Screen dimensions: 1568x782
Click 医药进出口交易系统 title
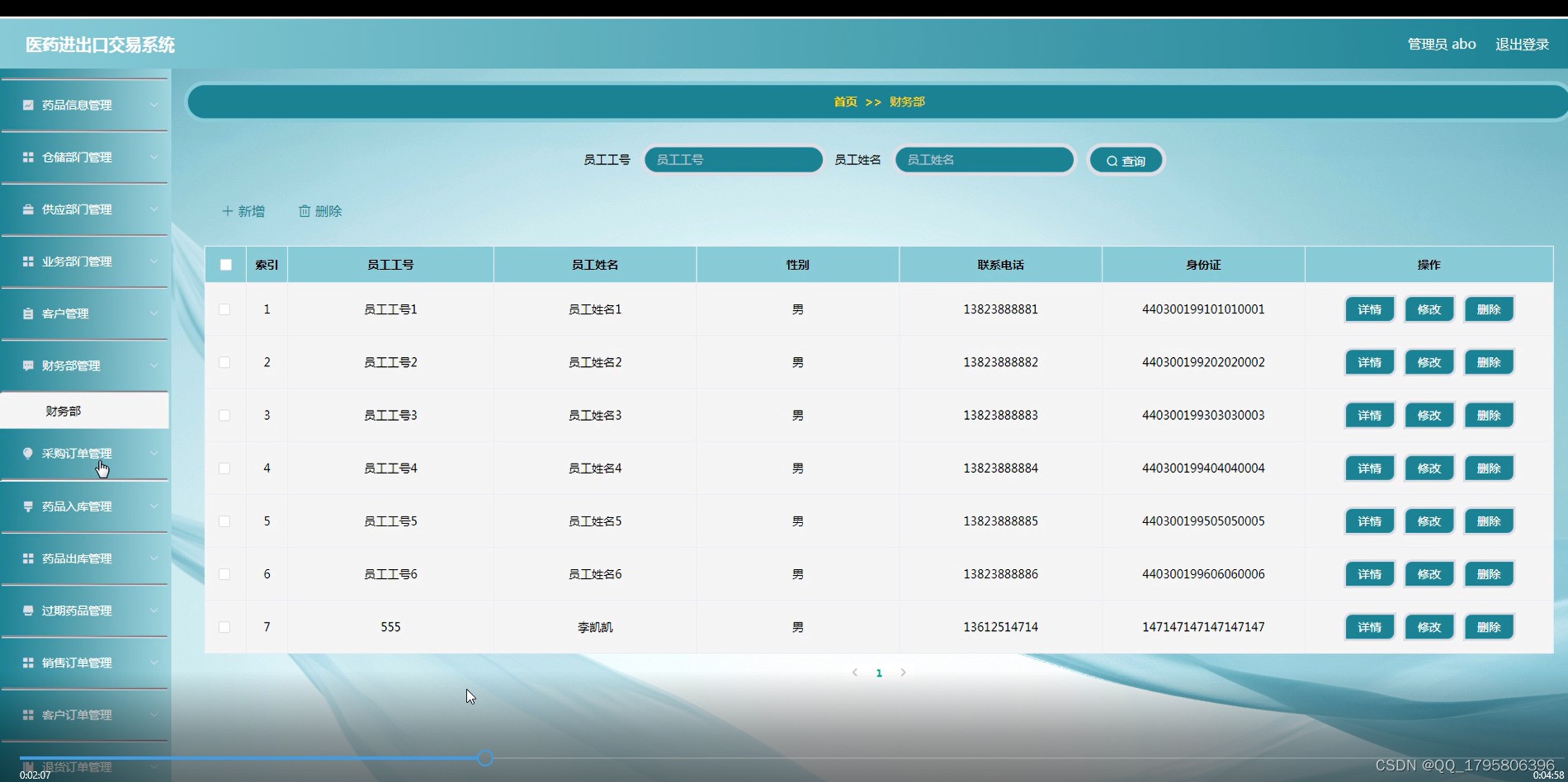[100, 45]
